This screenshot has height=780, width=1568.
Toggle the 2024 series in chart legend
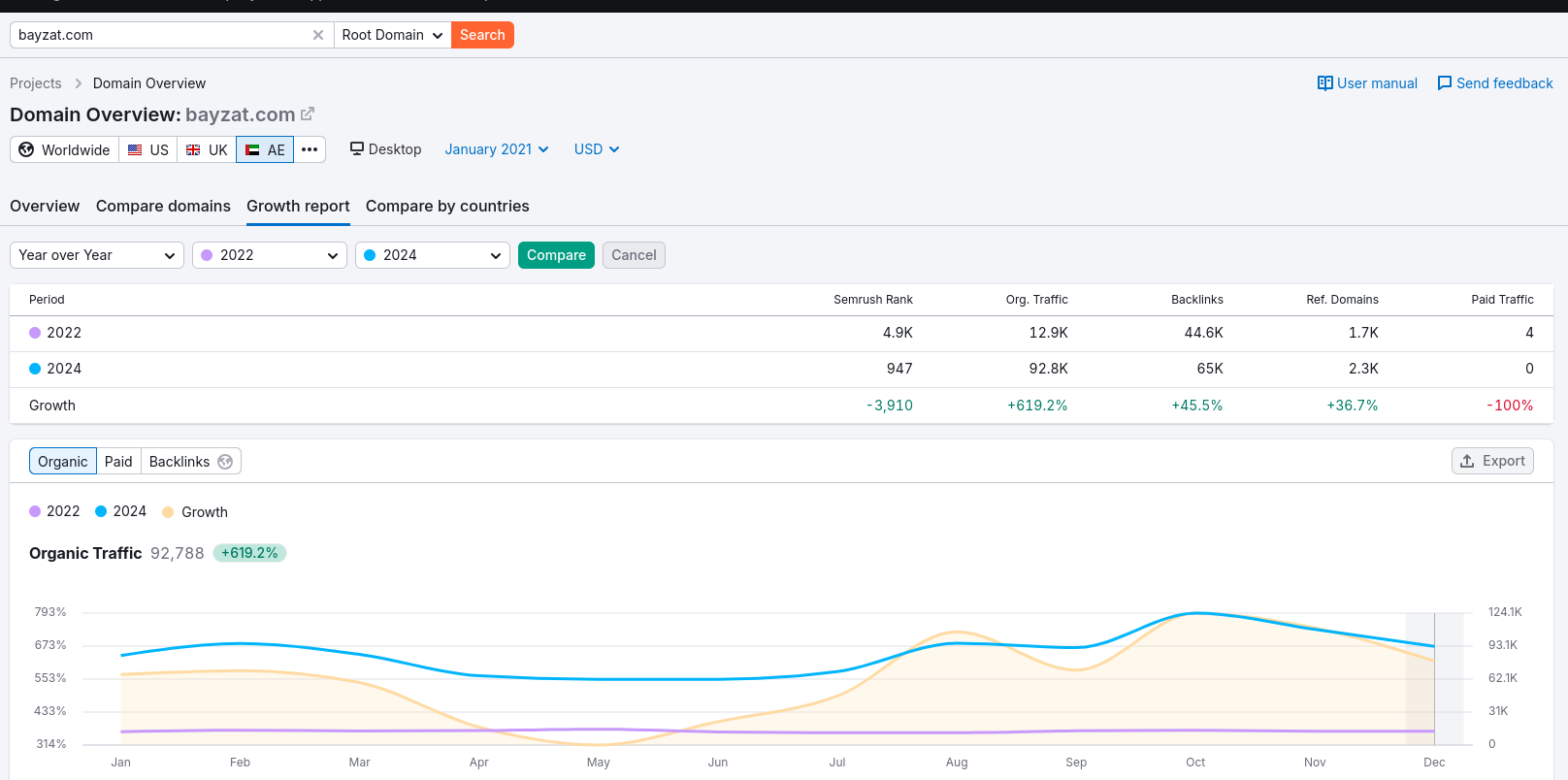(x=120, y=511)
